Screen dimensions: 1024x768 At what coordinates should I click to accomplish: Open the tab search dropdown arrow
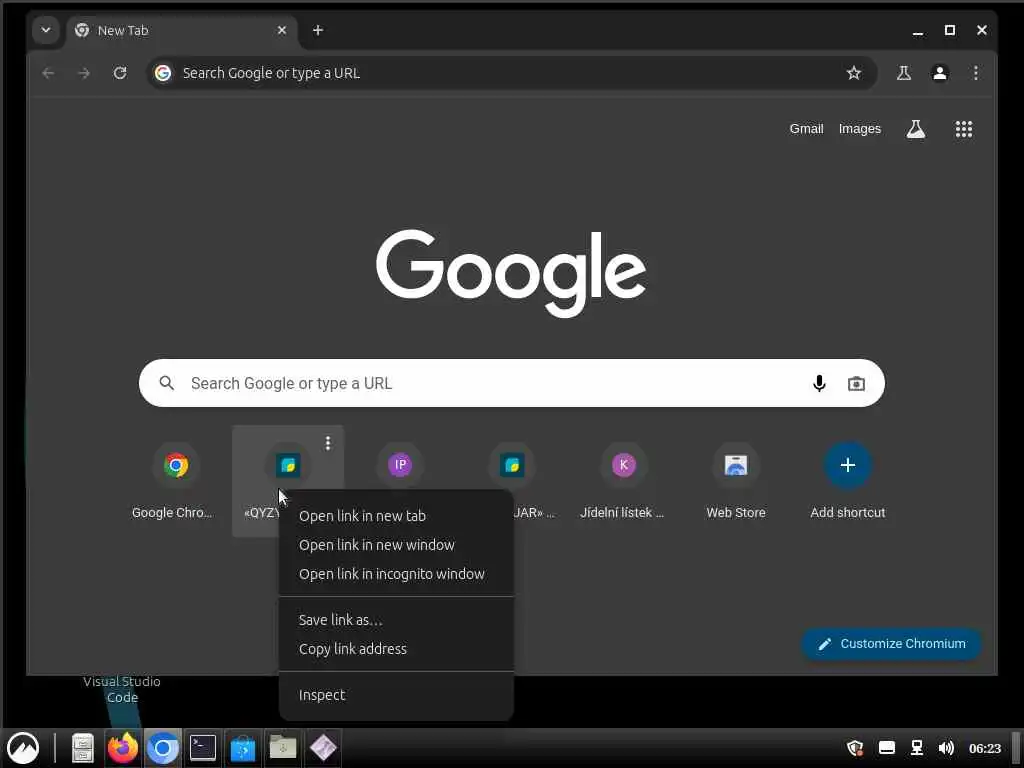[x=46, y=30]
